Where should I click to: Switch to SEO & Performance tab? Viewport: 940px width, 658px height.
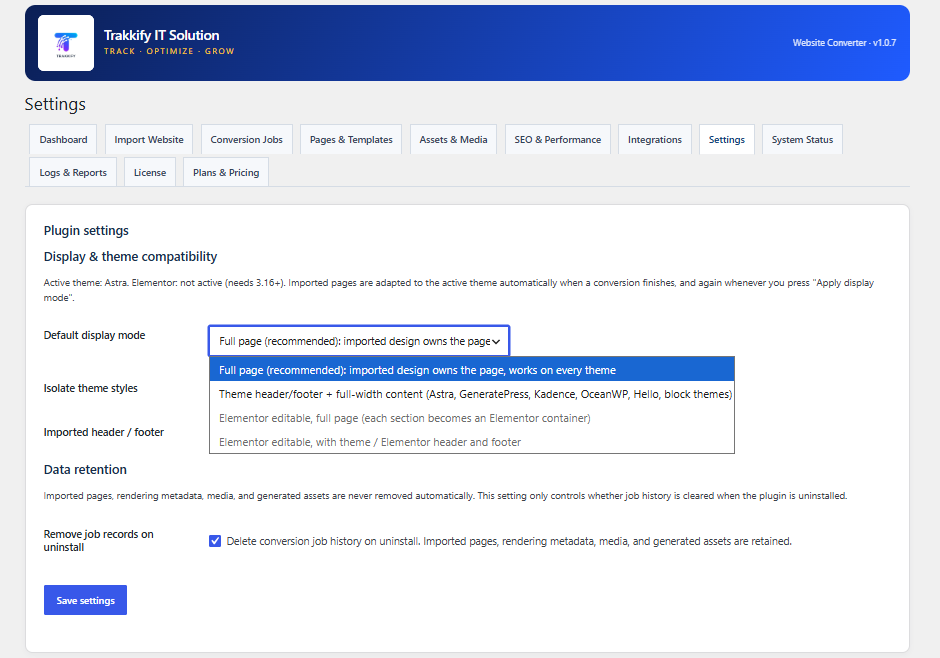(x=558, y=140)
